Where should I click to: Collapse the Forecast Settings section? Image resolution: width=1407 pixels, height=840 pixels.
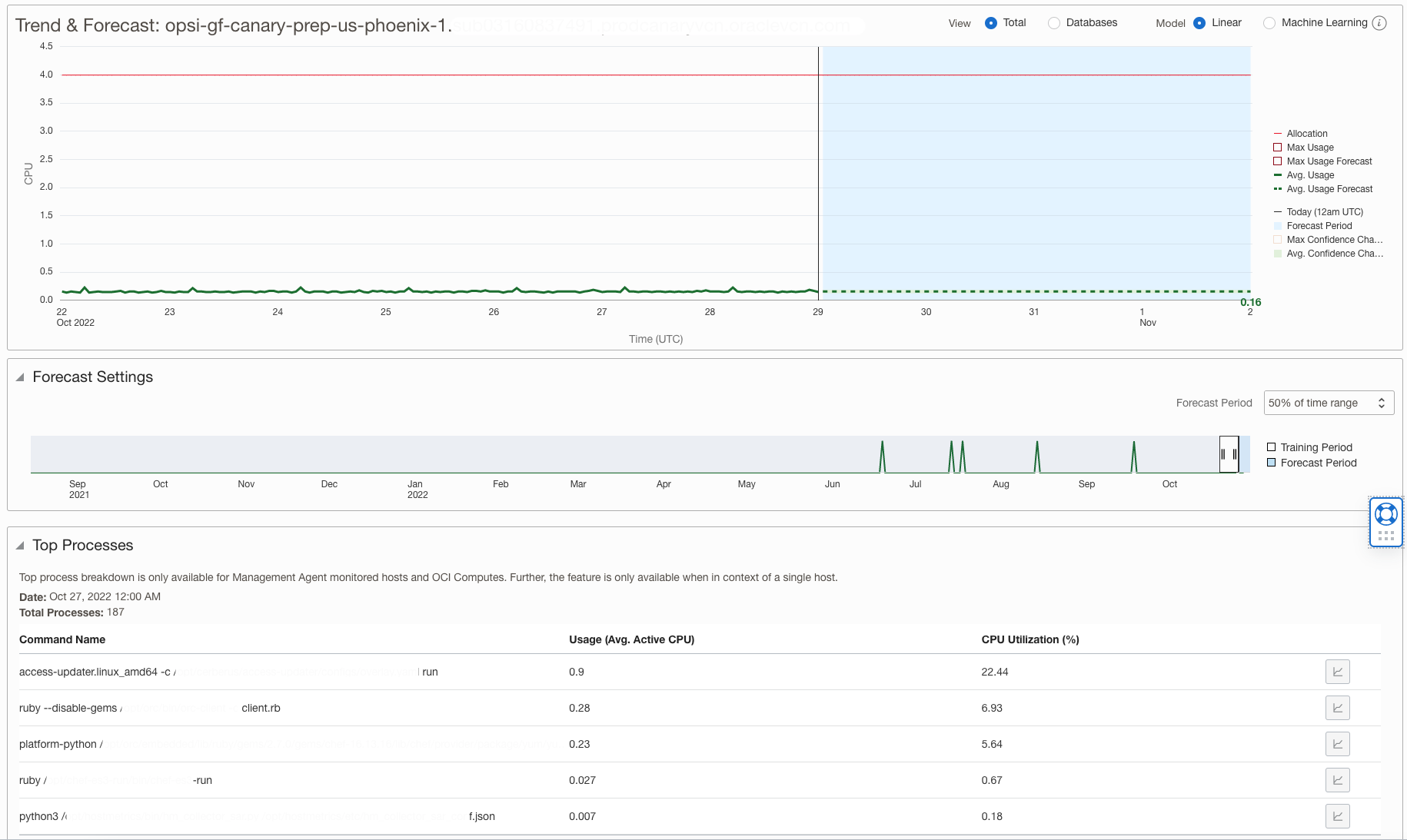(22, 377)
